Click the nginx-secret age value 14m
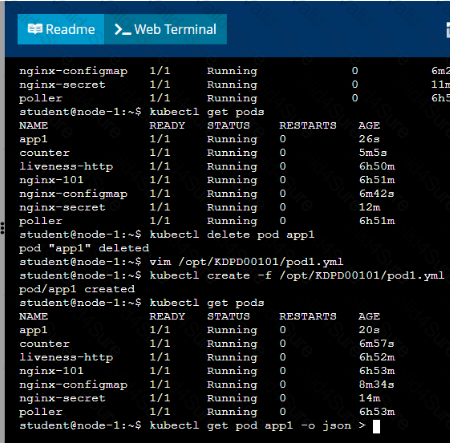This screenshot has width=450, height=443. pyautogui.click(x=369, y=398)
